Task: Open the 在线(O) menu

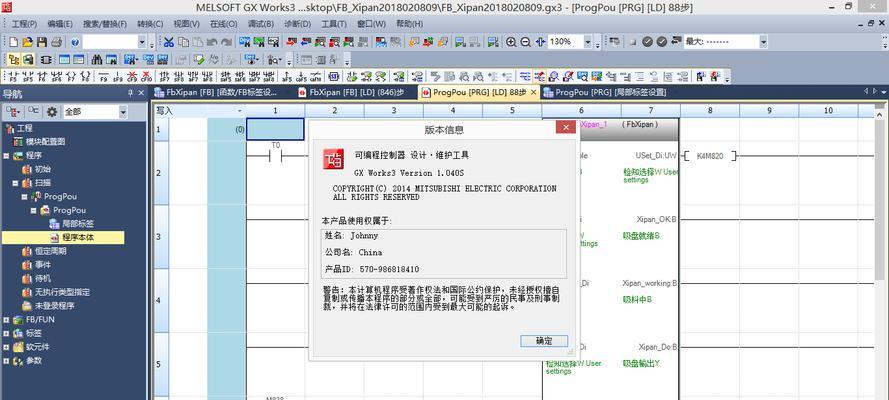Action: 224,24
